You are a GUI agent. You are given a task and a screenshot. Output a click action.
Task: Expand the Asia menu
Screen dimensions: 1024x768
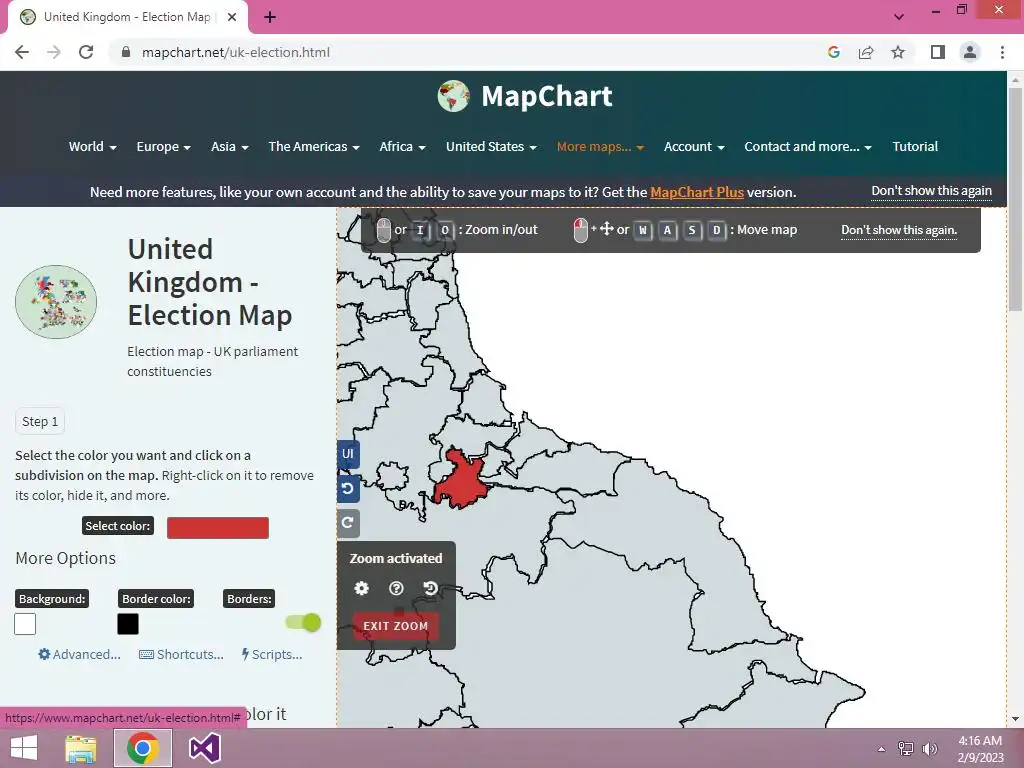click(230, 146)
